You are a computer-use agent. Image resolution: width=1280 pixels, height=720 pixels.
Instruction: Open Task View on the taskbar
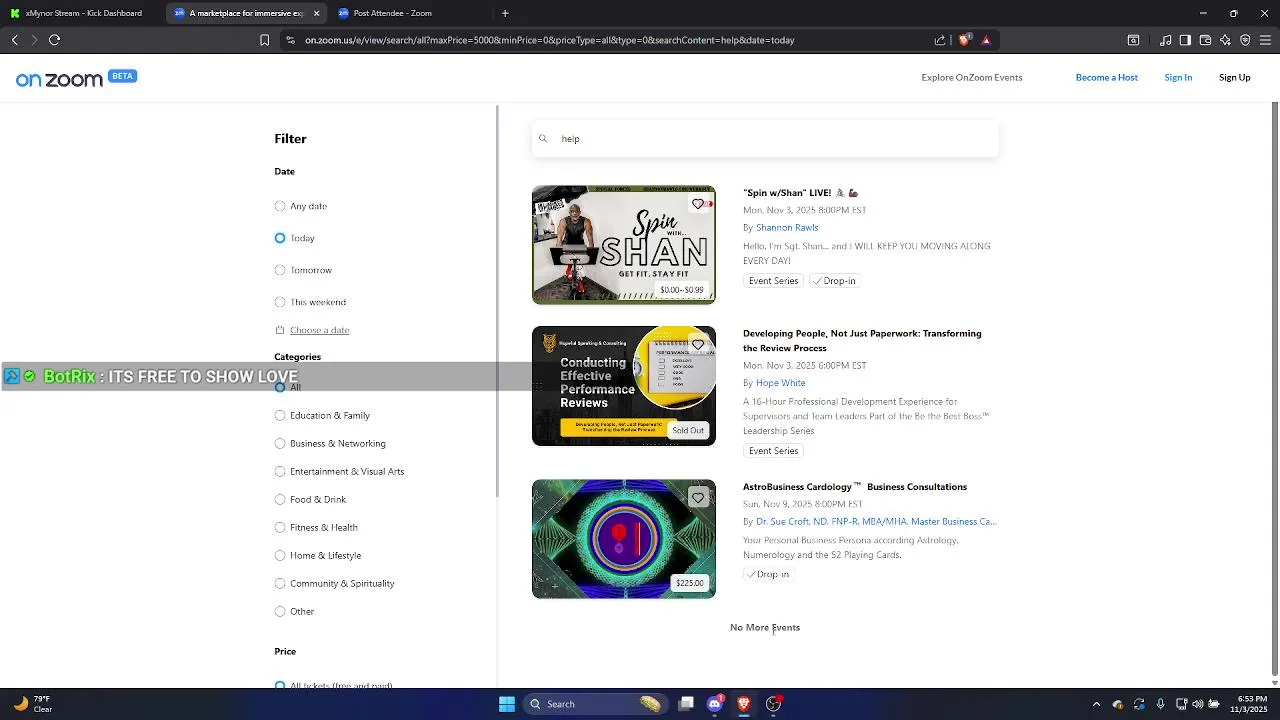click(686, 704)
